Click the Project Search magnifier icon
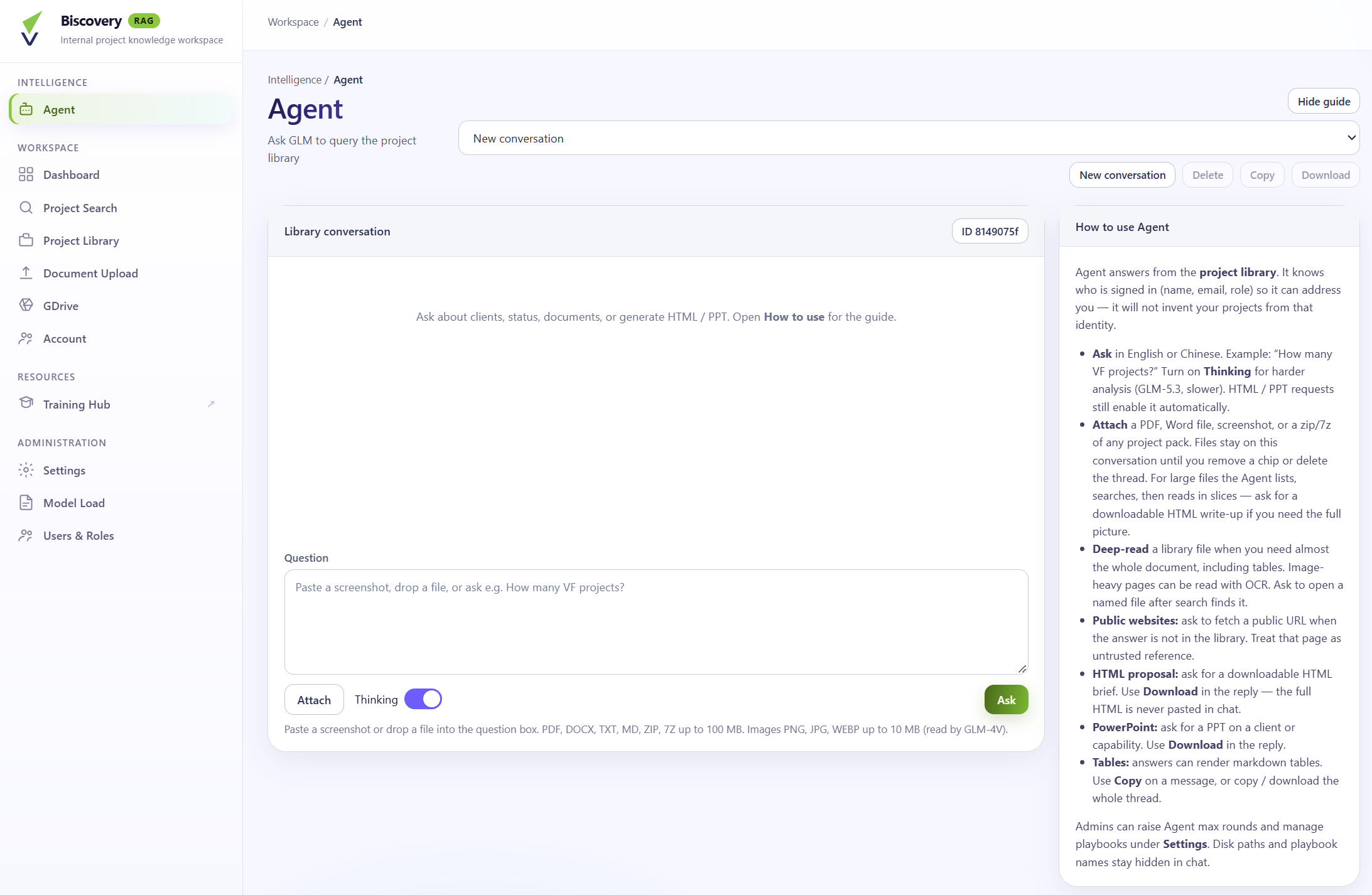 coord(26,208)
